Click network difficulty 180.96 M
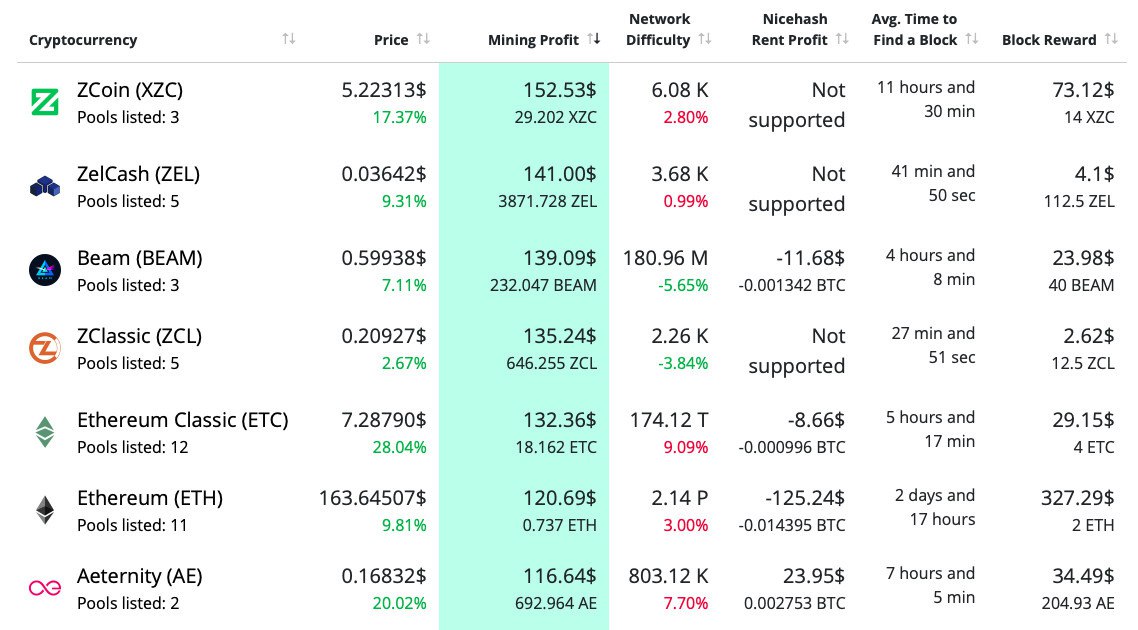The width and height of the screenshot is (1138, 630). tap(665, 258)
